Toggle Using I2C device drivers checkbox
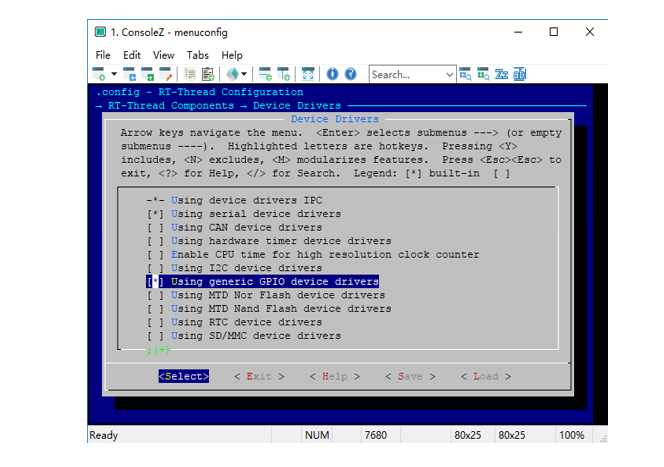The image size is (664, 467). [x=155, y=268]
